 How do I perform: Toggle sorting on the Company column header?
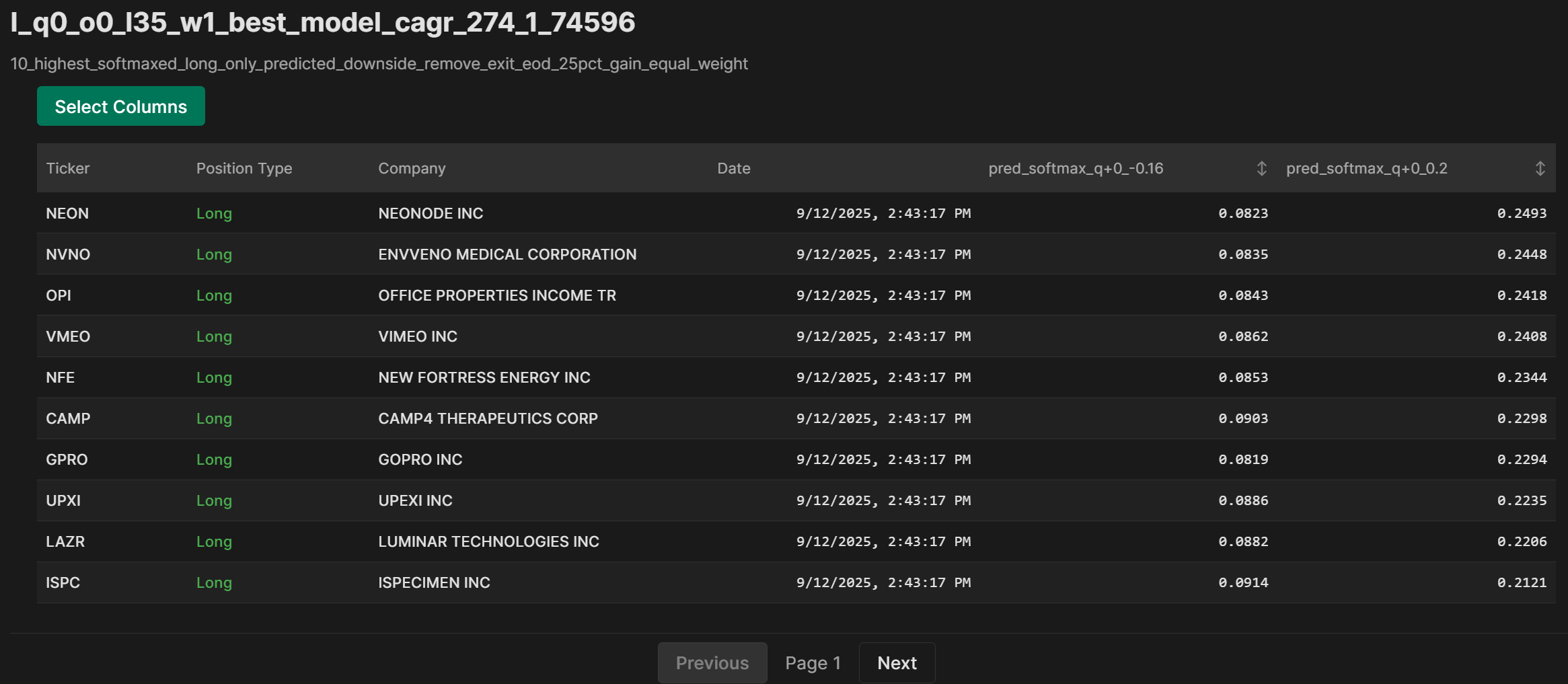412,168
